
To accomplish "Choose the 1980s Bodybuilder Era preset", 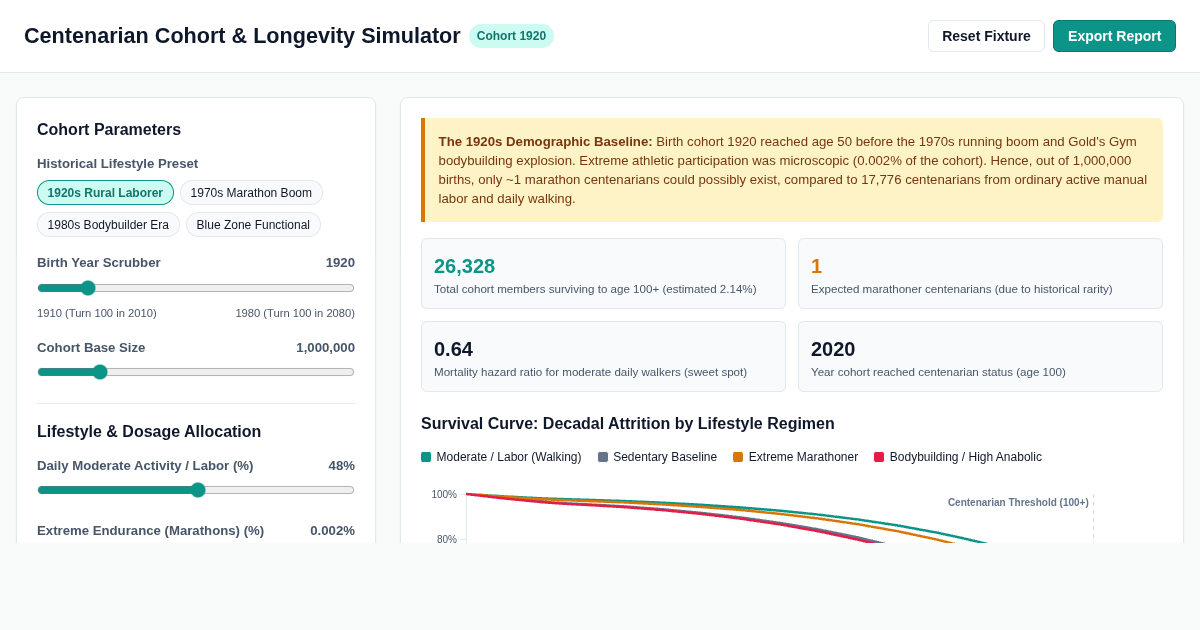I will pyautogui.click(x=108, y=225).
